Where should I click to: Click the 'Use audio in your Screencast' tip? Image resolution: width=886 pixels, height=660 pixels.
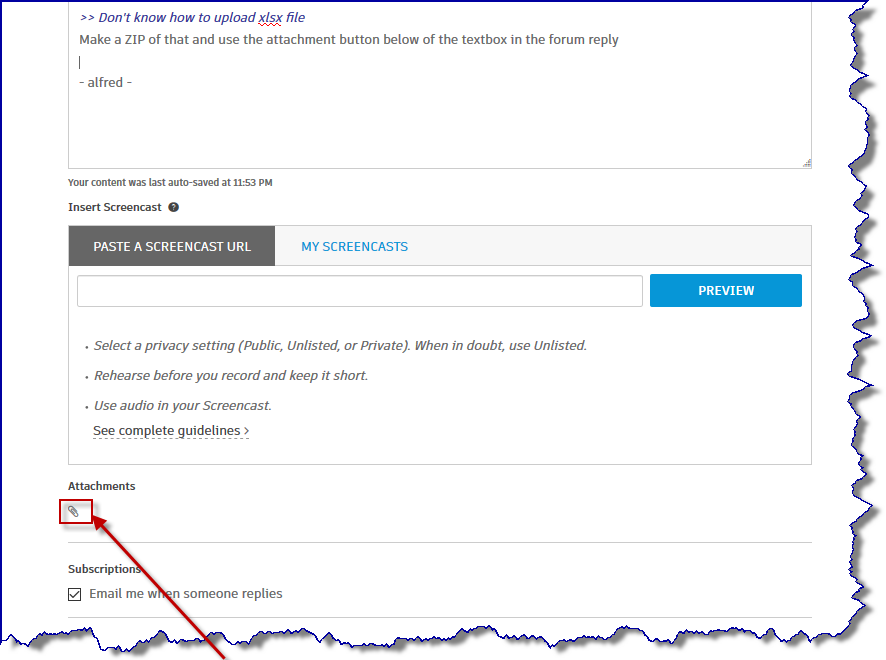[183, 406]
